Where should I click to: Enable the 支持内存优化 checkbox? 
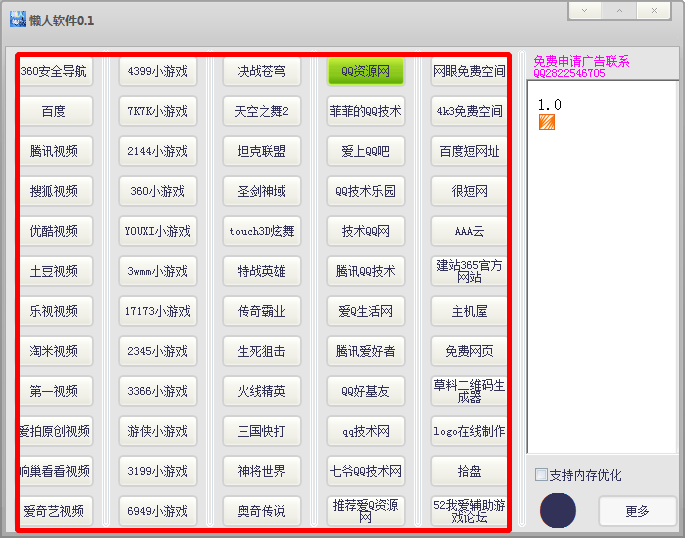point(541,475)
